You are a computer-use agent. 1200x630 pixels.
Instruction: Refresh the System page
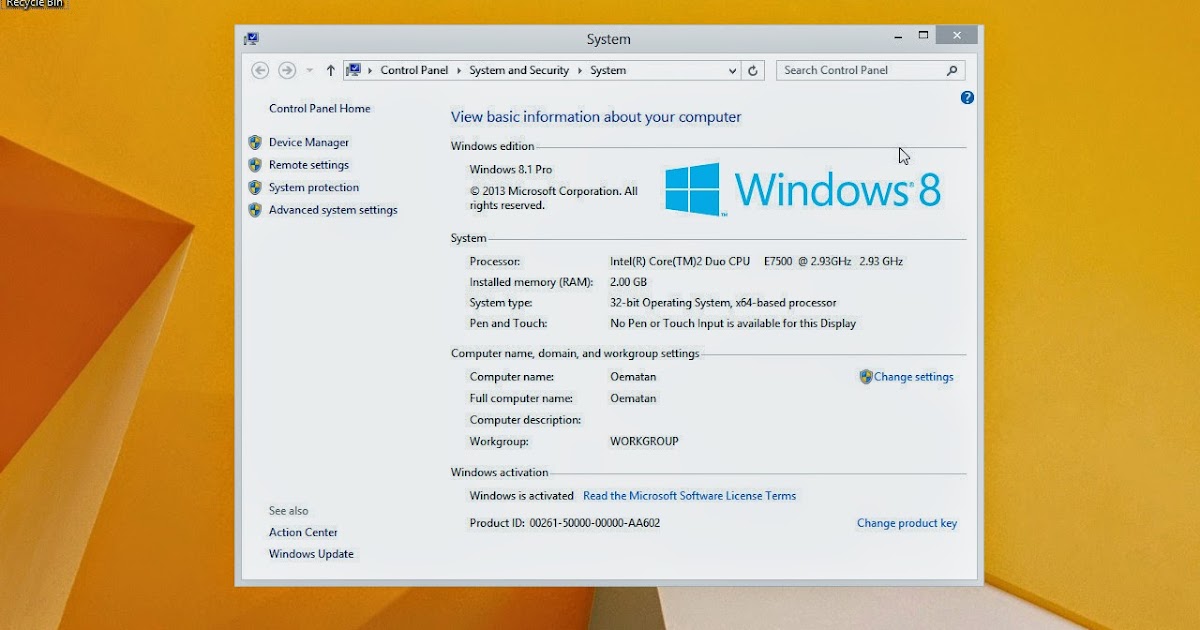point(754,71)
